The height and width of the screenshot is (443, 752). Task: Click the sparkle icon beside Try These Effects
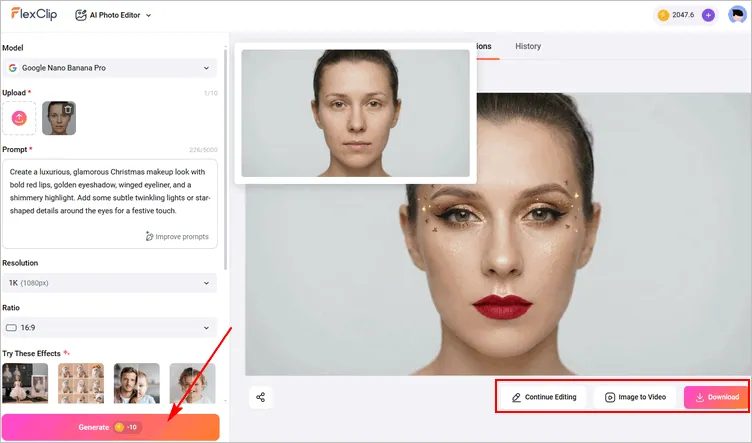coord(67,353)
